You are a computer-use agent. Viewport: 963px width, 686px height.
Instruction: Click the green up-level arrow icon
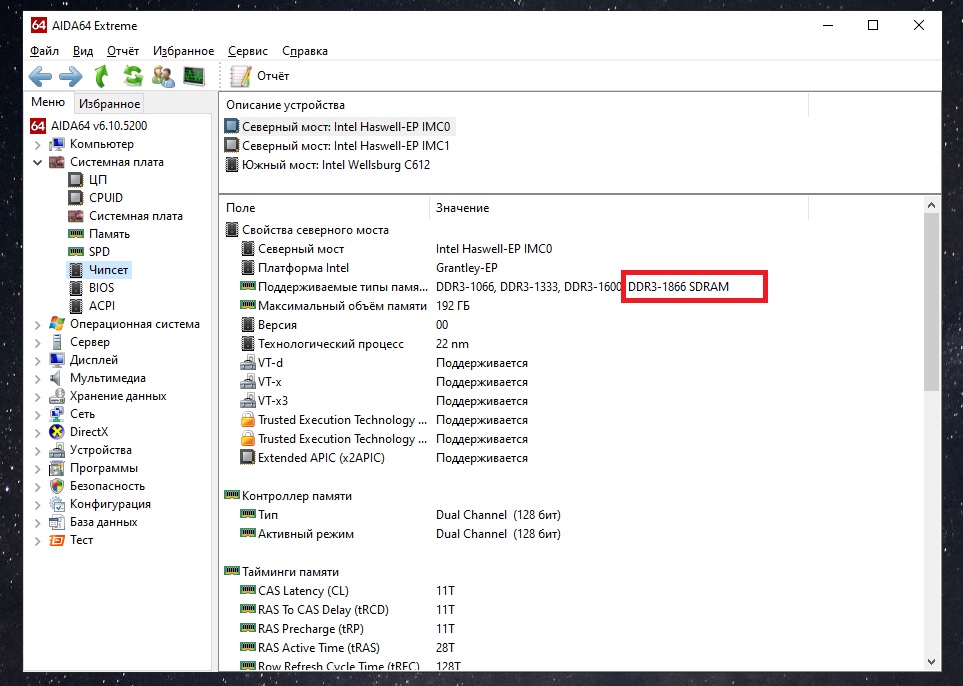(101, 76)
